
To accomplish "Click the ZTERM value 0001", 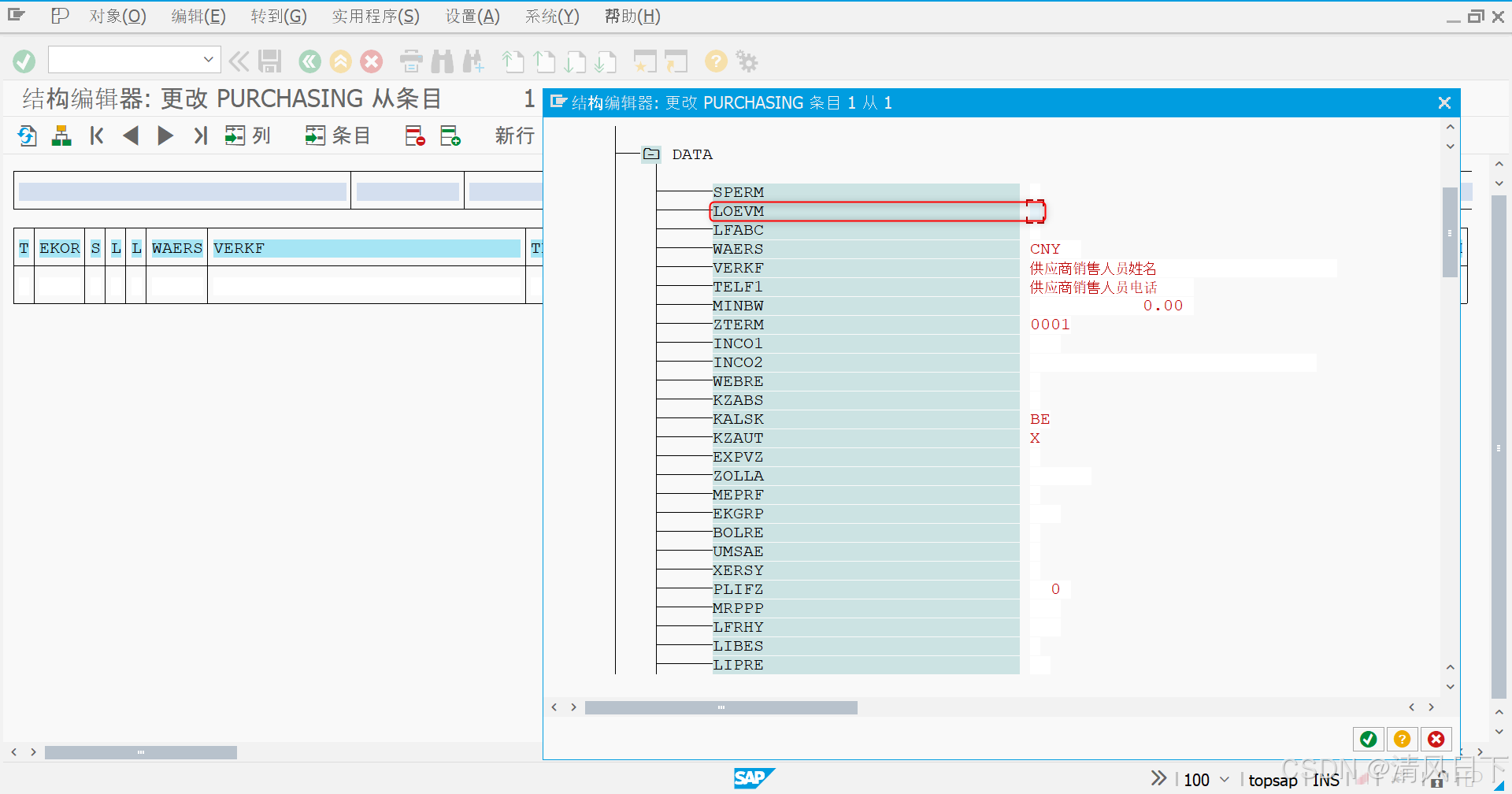I will [1050, 325].
